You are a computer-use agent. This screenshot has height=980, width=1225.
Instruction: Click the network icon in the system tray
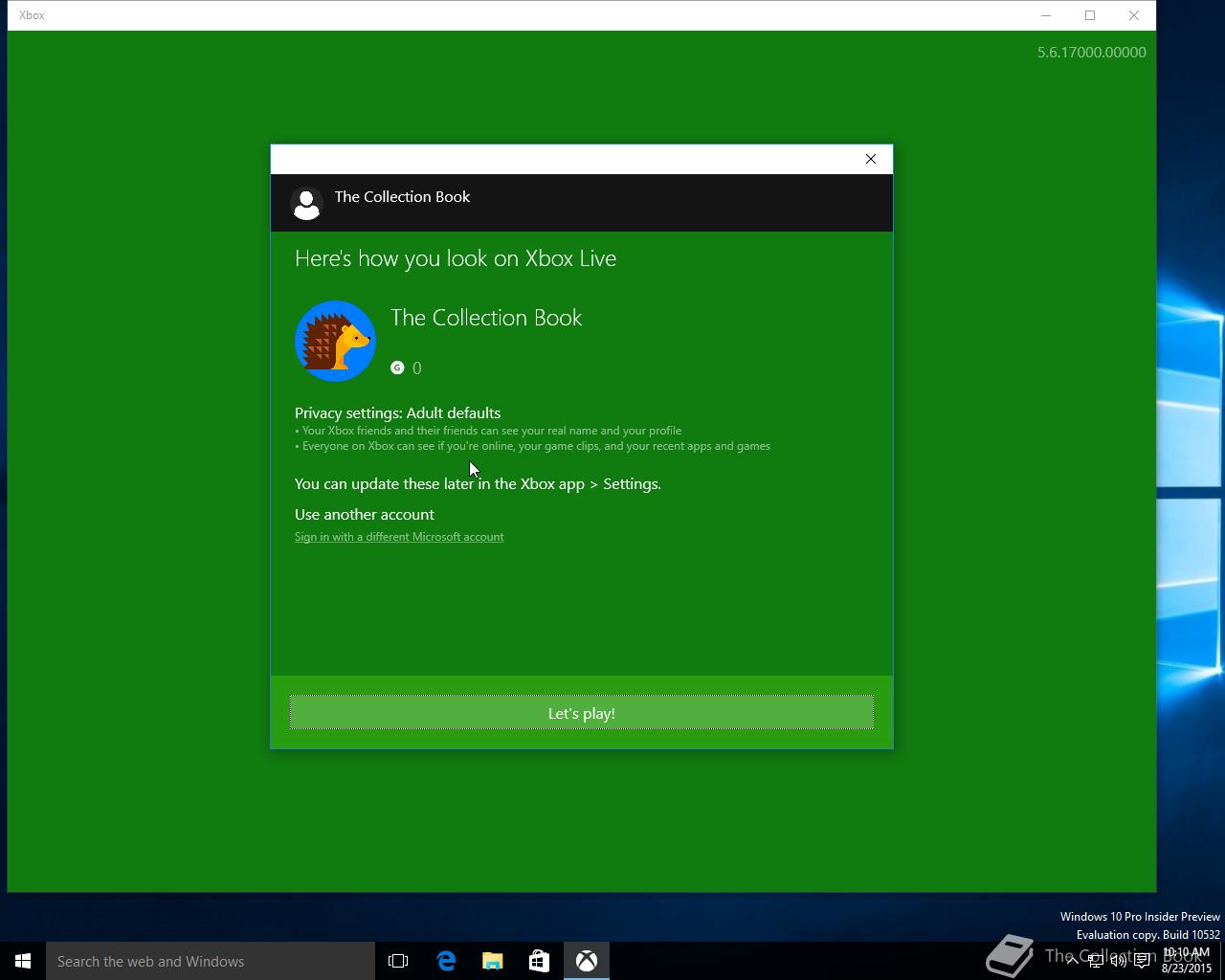click(1096, 961)
